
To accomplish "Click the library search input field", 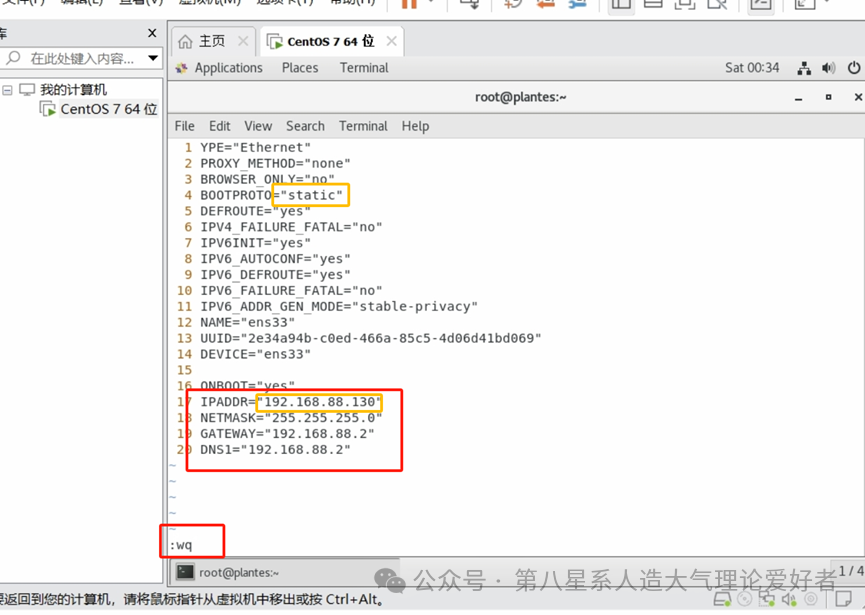I will click(x=82, y=59).
